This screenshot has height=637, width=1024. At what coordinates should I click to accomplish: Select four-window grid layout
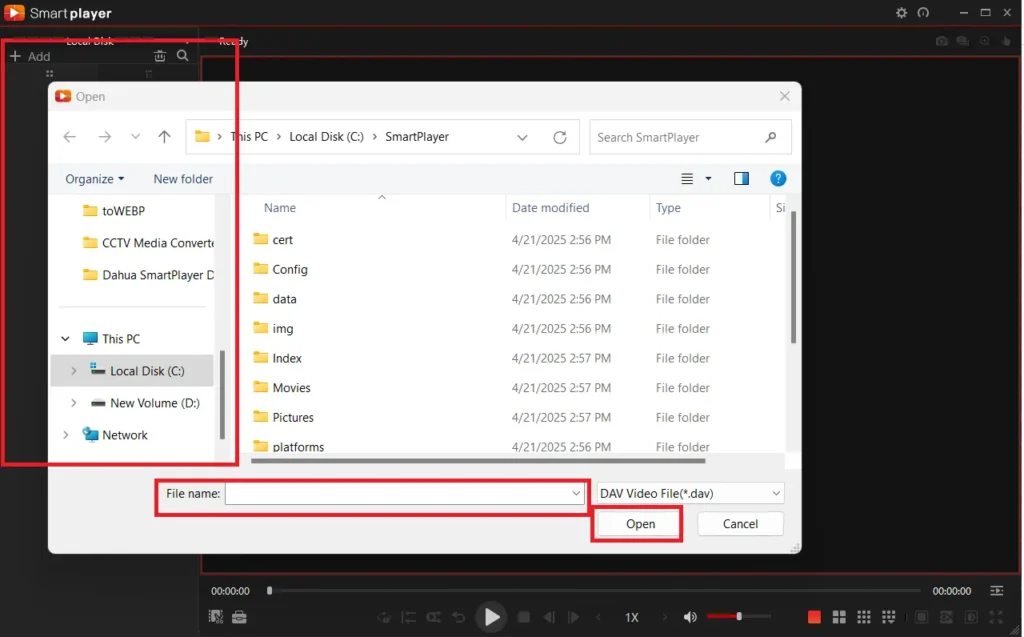839,617
